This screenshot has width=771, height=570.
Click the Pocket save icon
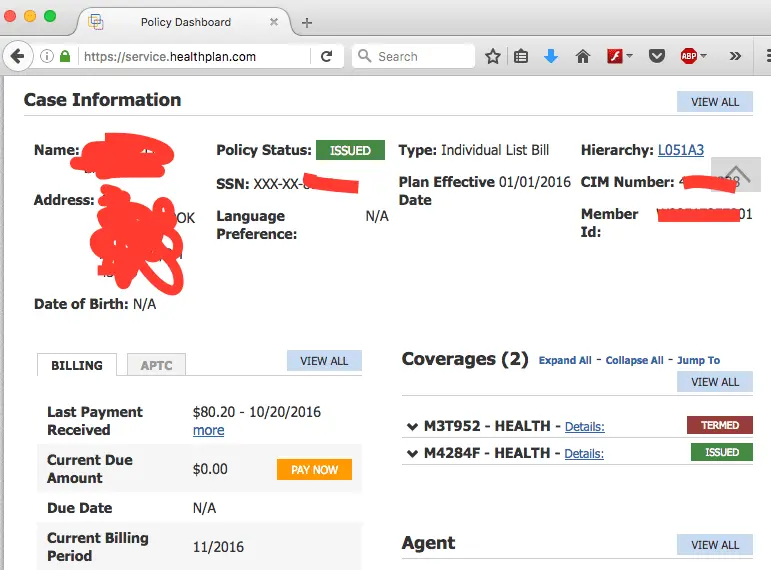[x=657, y=57]
